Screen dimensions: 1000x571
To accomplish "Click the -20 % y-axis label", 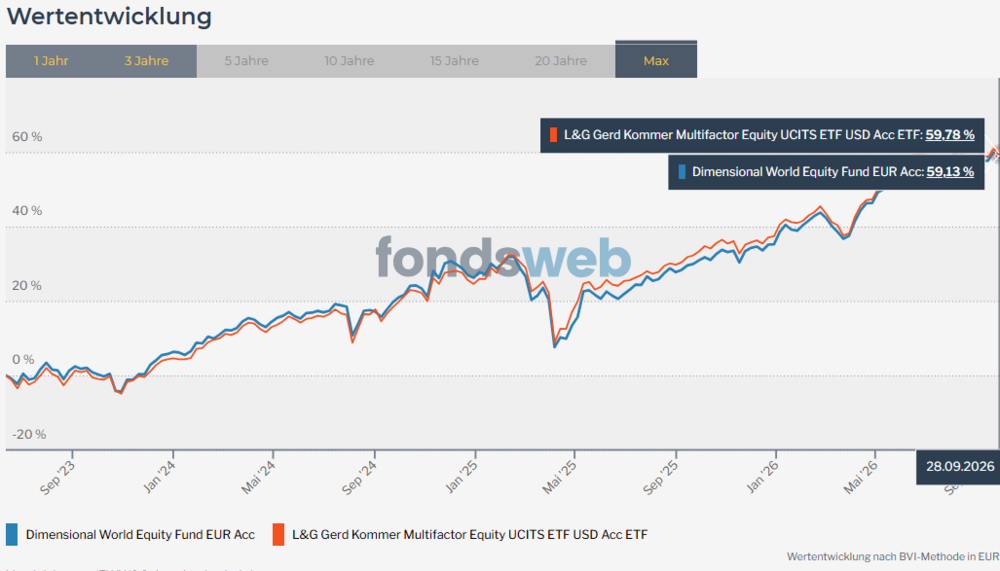I will click(29, 434).
